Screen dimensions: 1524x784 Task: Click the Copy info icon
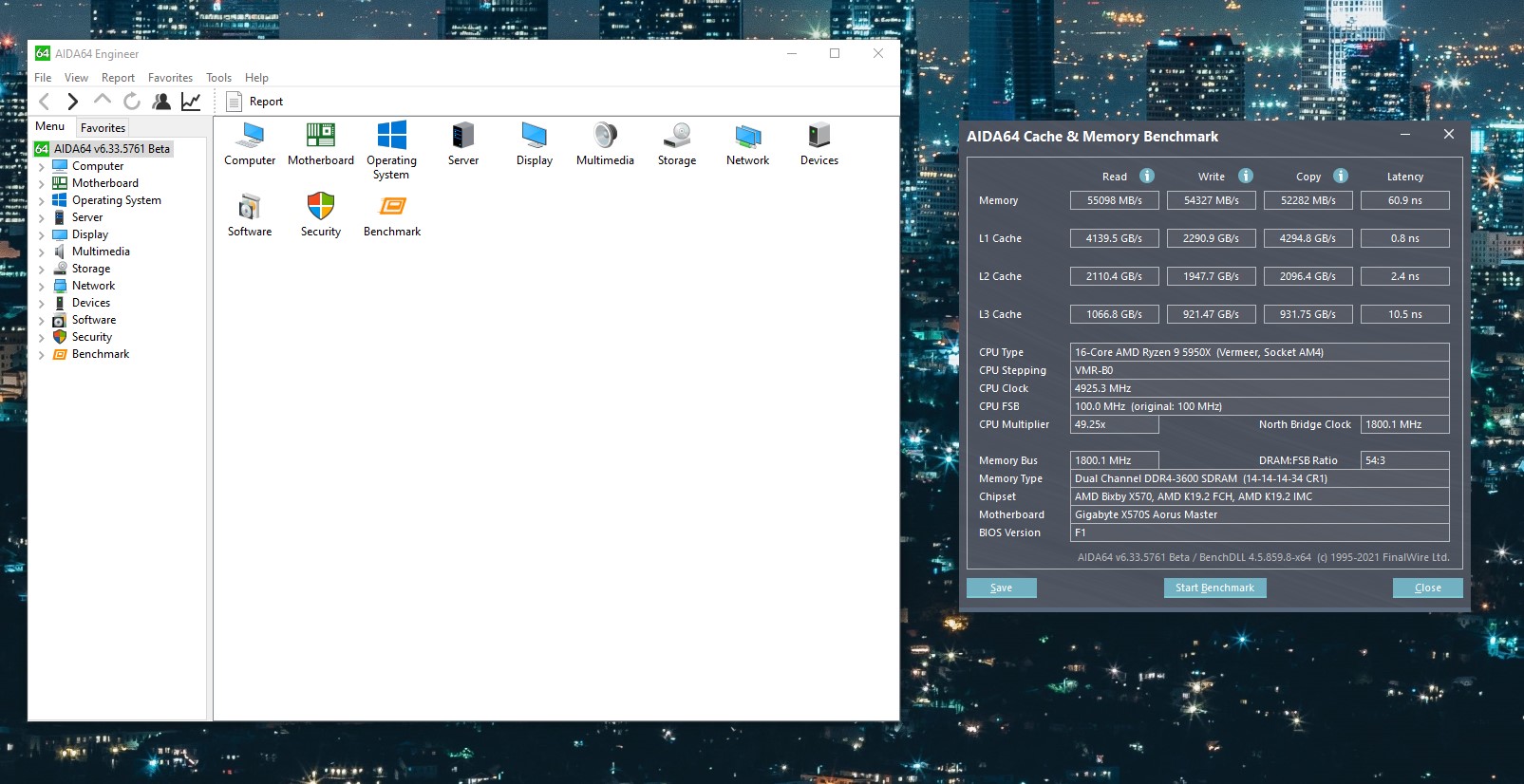point(1341,176)
